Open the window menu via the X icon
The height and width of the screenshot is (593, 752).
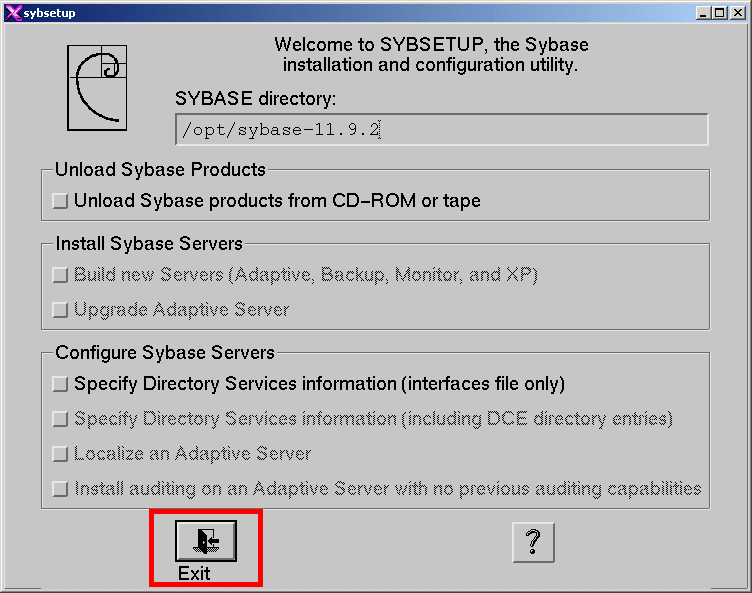click(13, 13)
